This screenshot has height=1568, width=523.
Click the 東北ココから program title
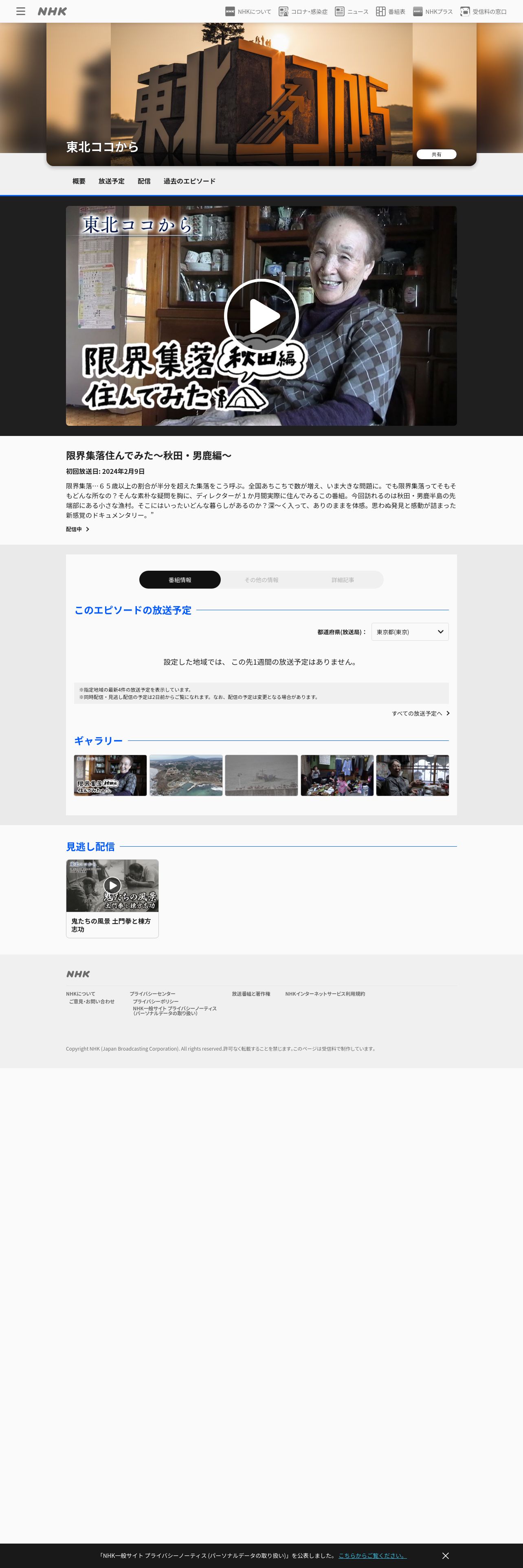pyautogui.click(x=102, y=147)
